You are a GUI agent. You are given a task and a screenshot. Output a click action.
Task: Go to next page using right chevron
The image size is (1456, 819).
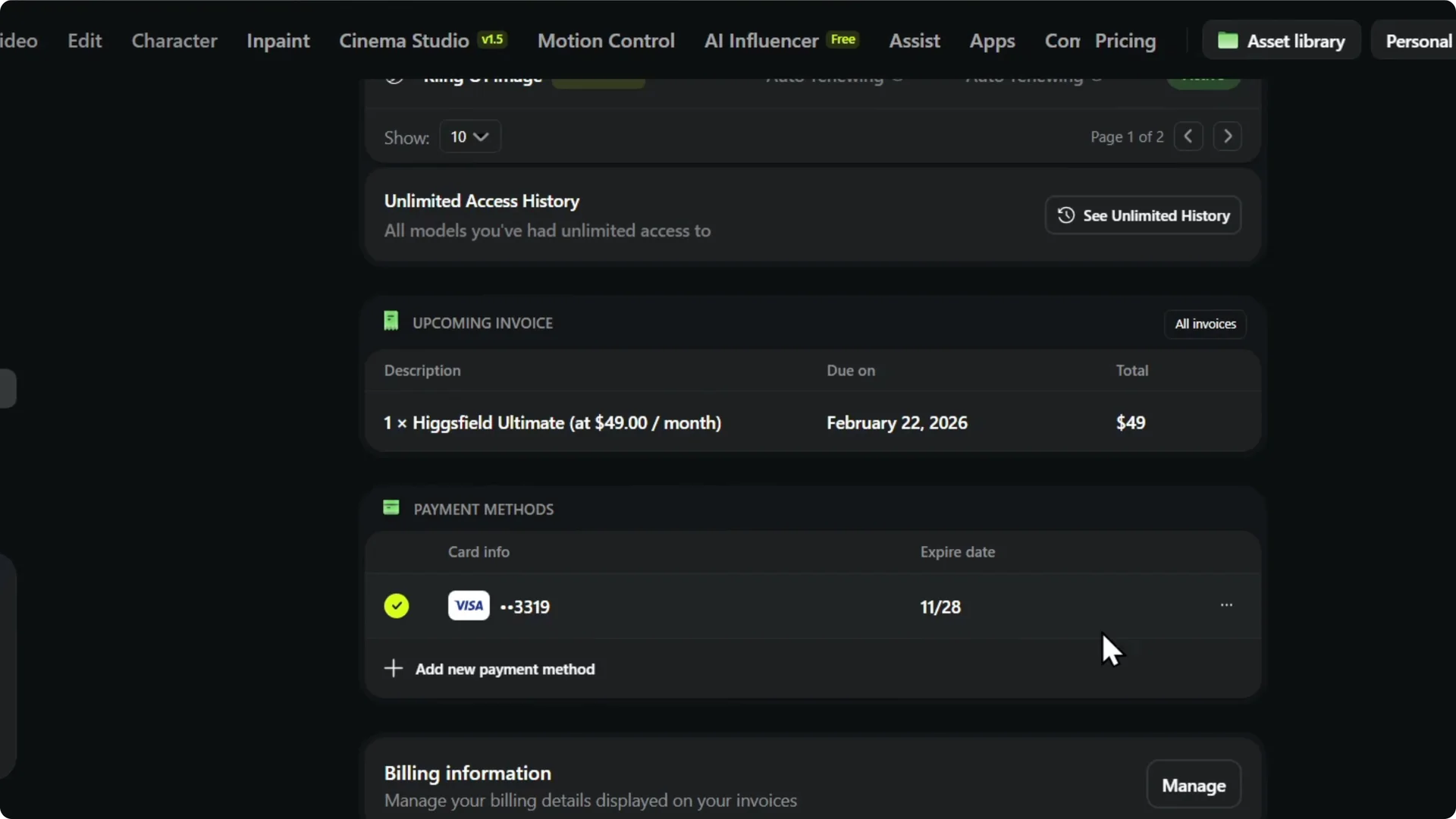[1228, 136]
